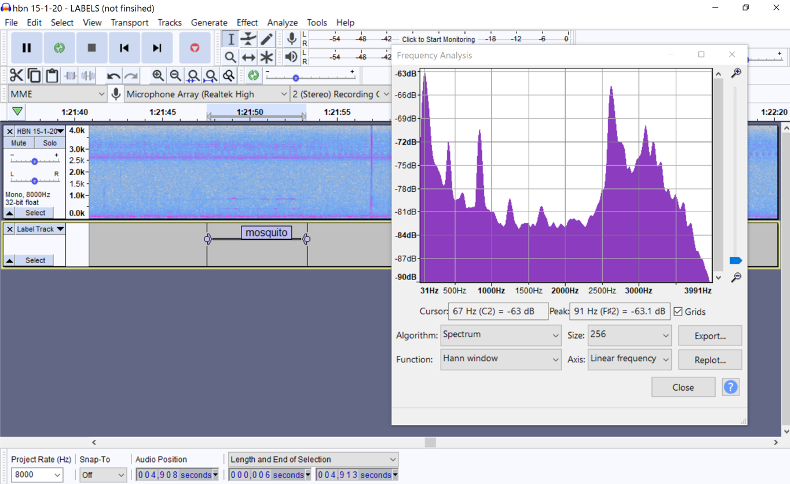Open the Label Track dropdown menu
Image resolution: width=790 pixels, height=484 pixels.
(x=40, y=229)
